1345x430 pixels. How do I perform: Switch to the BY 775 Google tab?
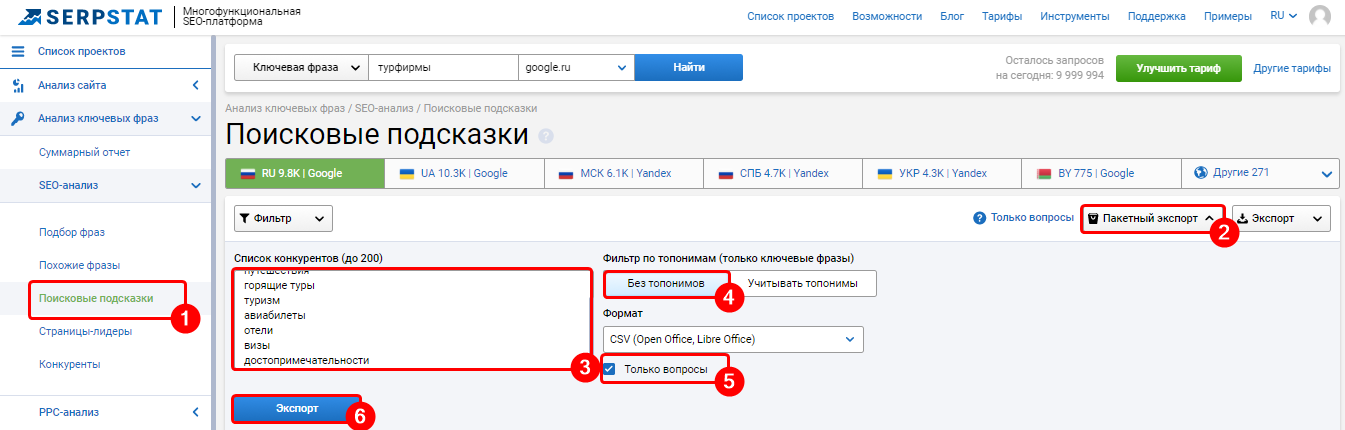(1101, 173)
